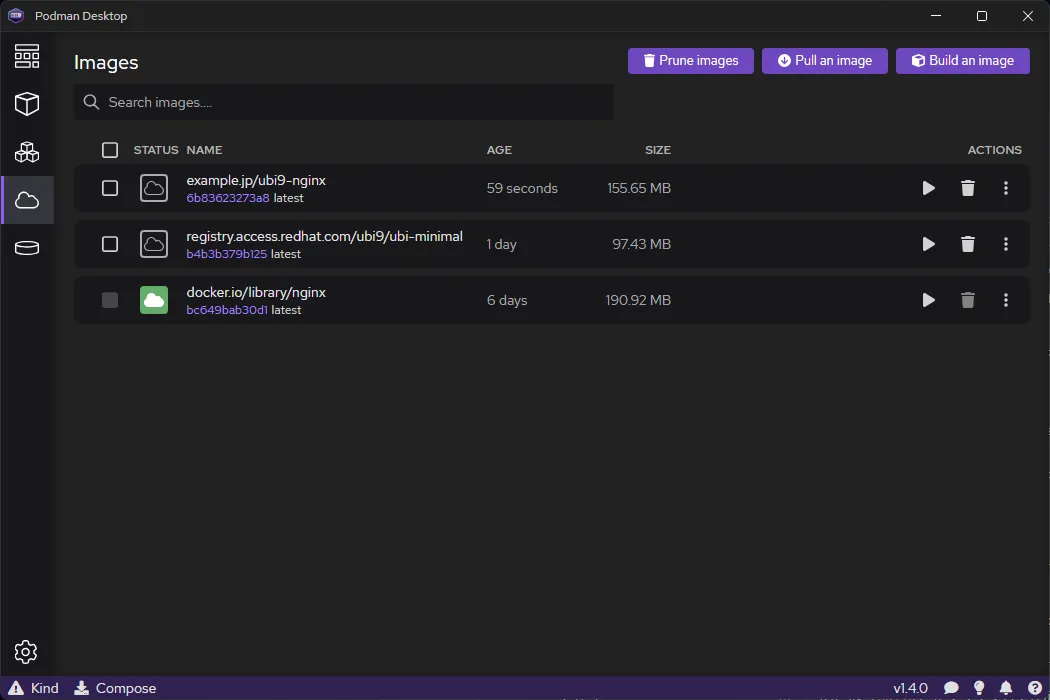Click Build an image button
Viewport: 1050px width, 700px height.
pyautogui.click(x=962, y=61)
